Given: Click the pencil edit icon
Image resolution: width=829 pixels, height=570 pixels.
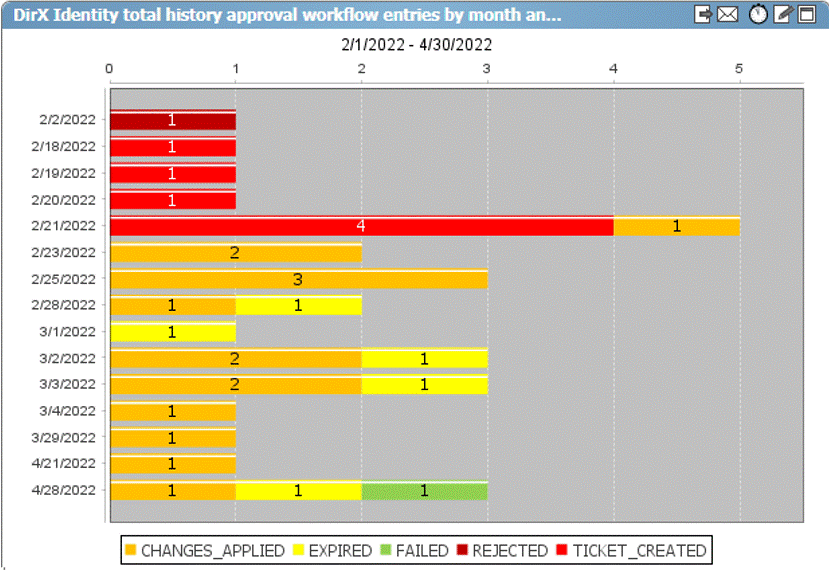Looking at the screenshot, I should (783, 14).
